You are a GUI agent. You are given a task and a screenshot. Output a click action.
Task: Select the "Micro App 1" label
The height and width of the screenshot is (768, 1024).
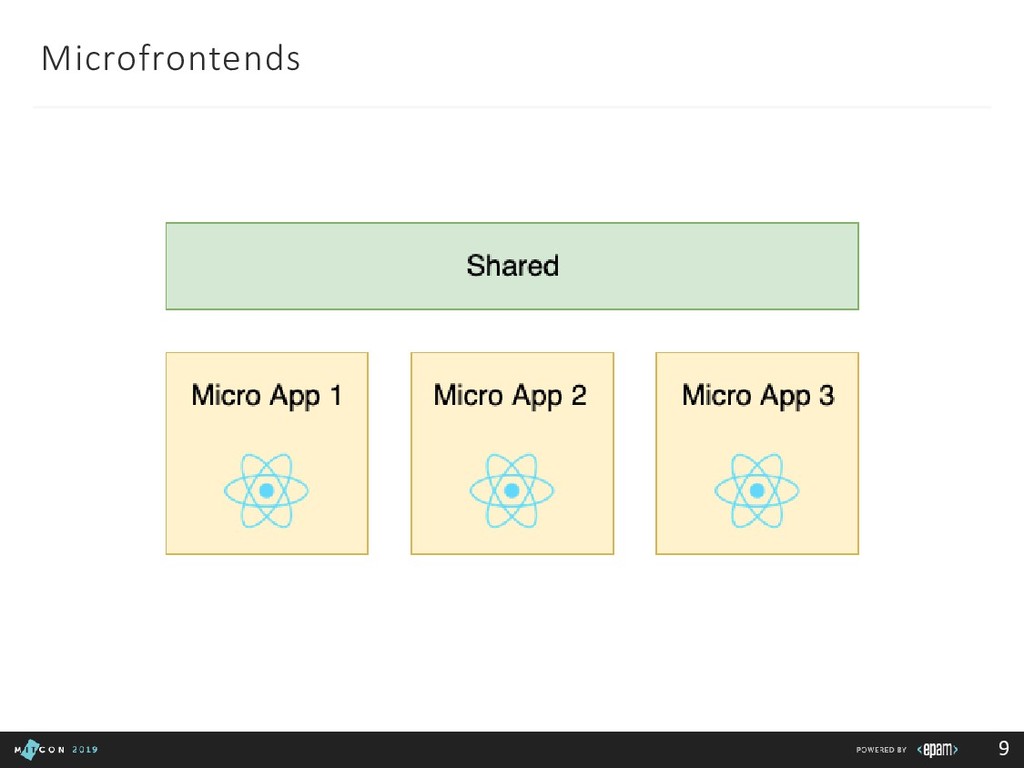coord(266,396)
